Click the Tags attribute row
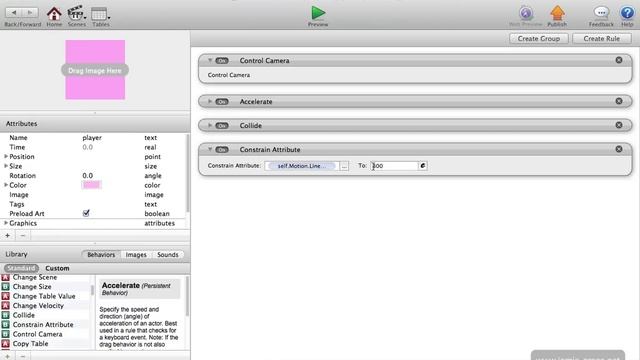 coord(93,204)
